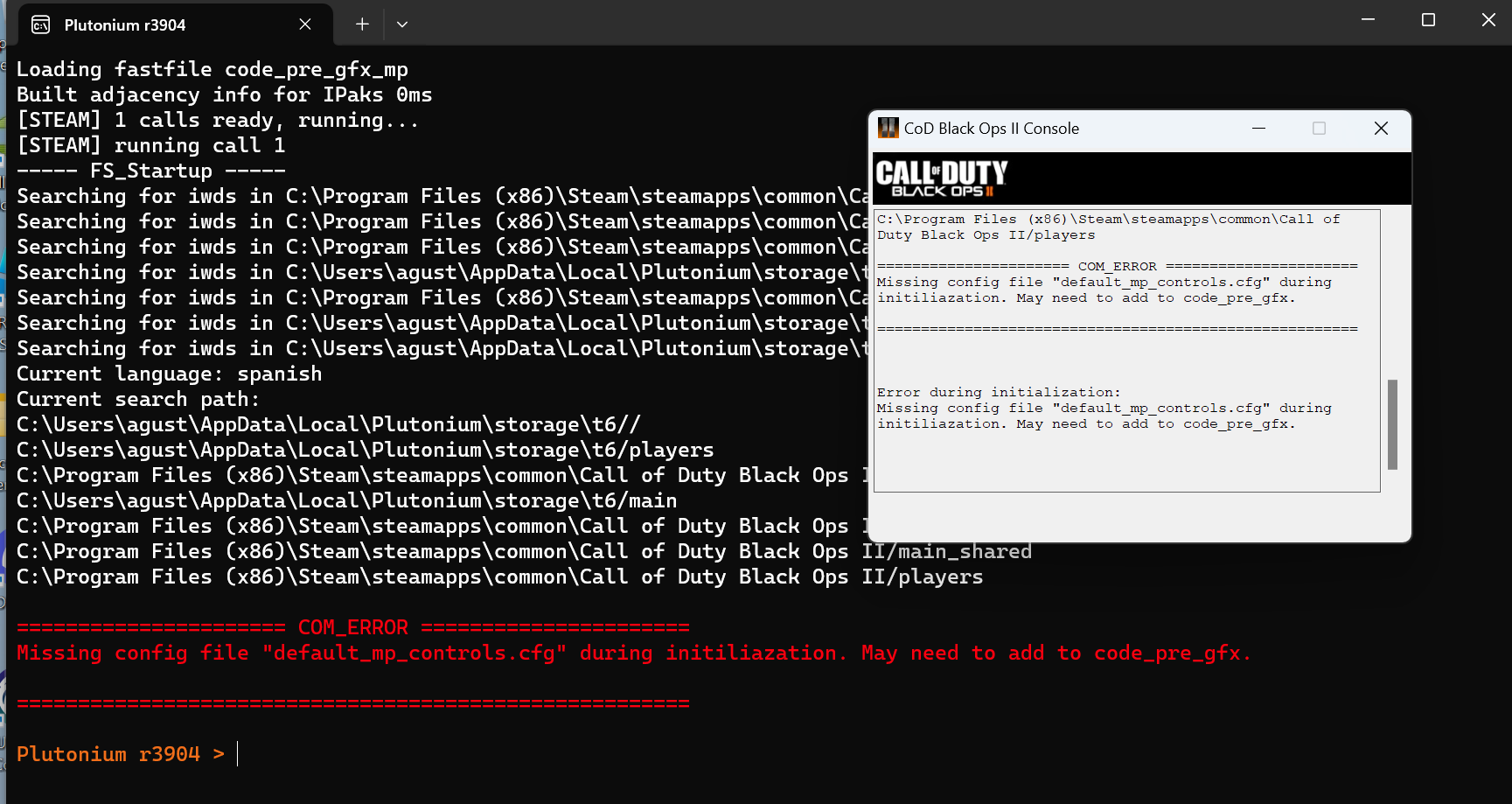Click the 'storage\t6/players' path line
This screenshot has width=1512, height=804.
point(366,450)
